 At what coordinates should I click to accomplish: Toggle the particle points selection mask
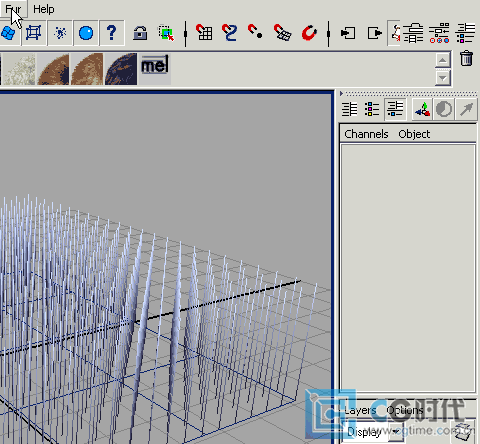[60, 33]
